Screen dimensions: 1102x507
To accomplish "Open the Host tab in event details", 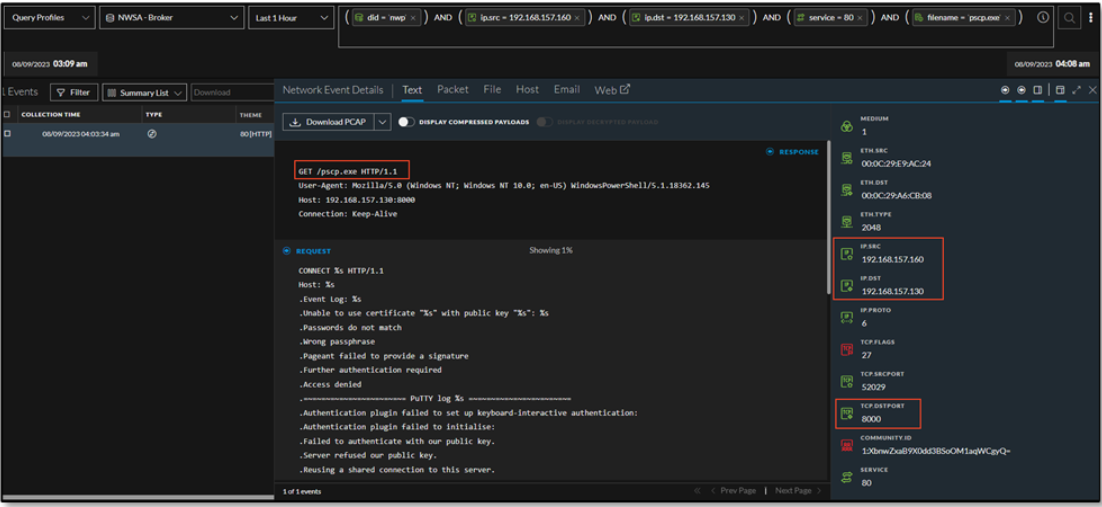I will [x=527, y=90].
